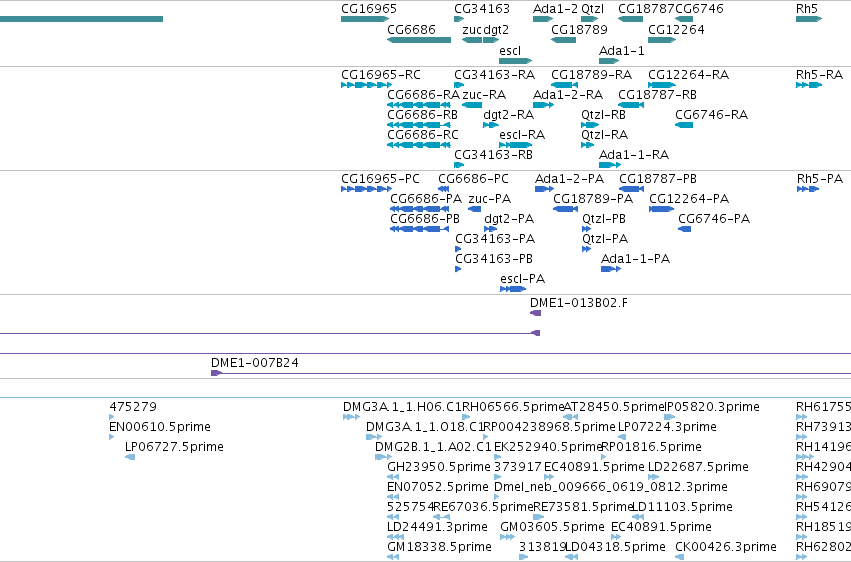
Task: Click transcript Ada1-1-RA
Action: (609, 165)
